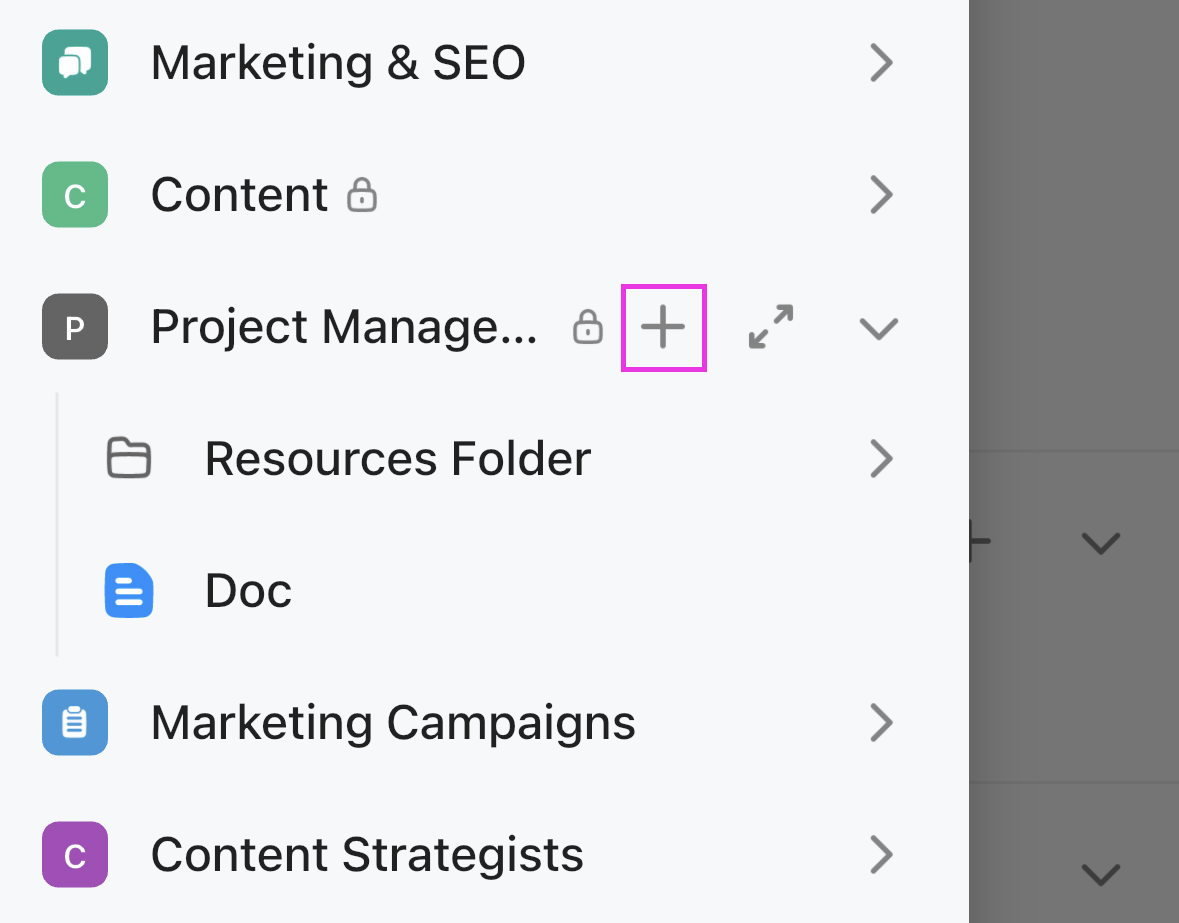The width and height of the screenshot is (1179, 923).
Task: Expand the Marketing Campaigns chevron
Action: click(x=880, y=722)
